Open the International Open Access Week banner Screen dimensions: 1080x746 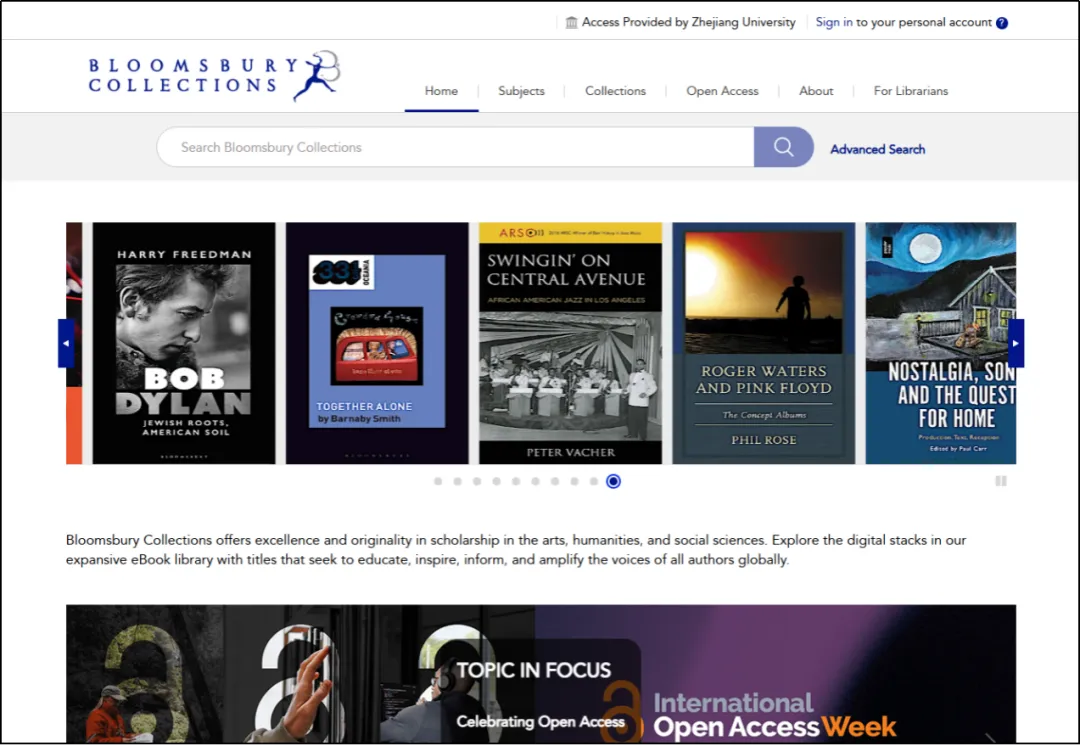pos(541,674)
